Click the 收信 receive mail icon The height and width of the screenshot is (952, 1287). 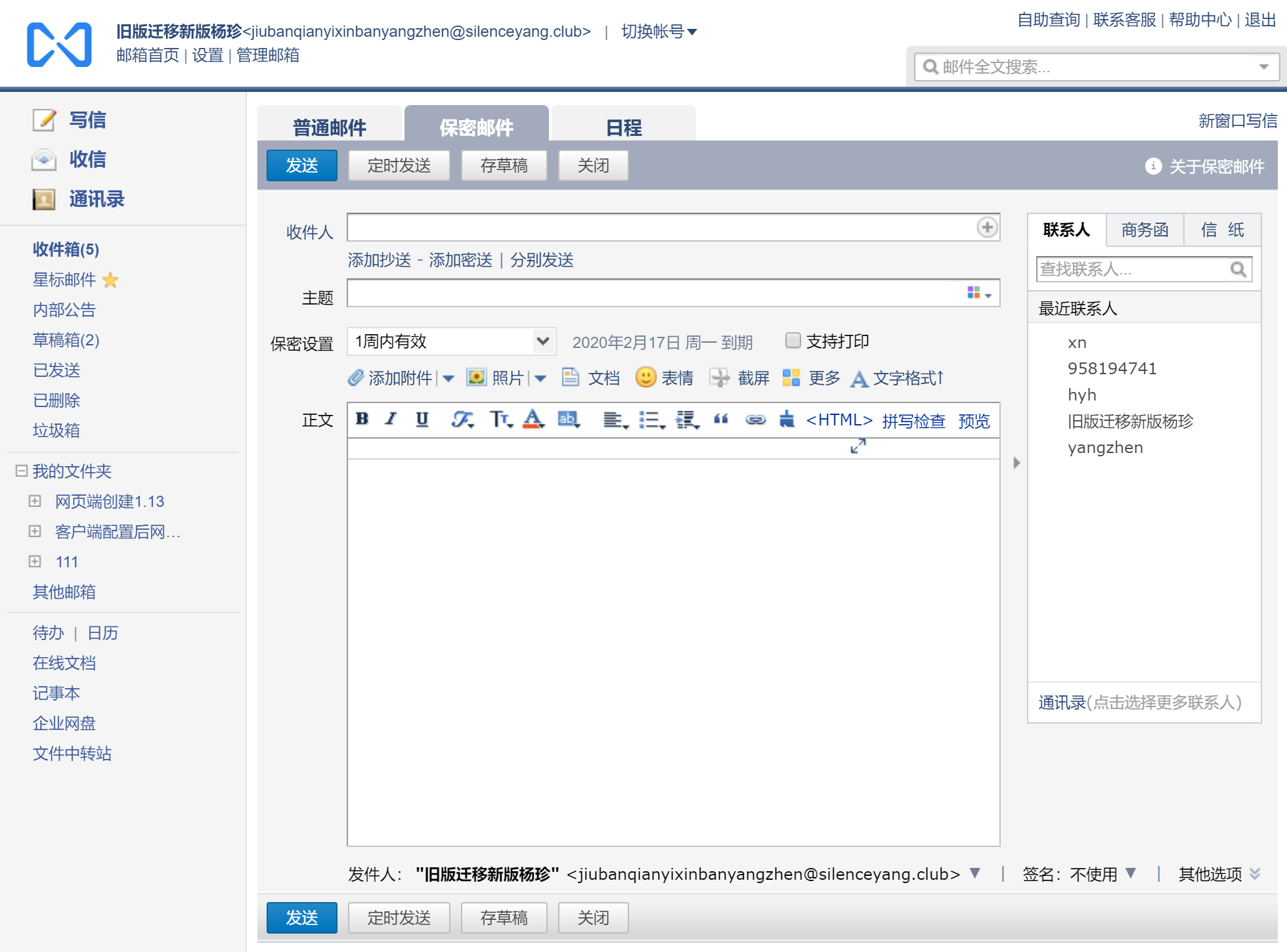[44, 160]
